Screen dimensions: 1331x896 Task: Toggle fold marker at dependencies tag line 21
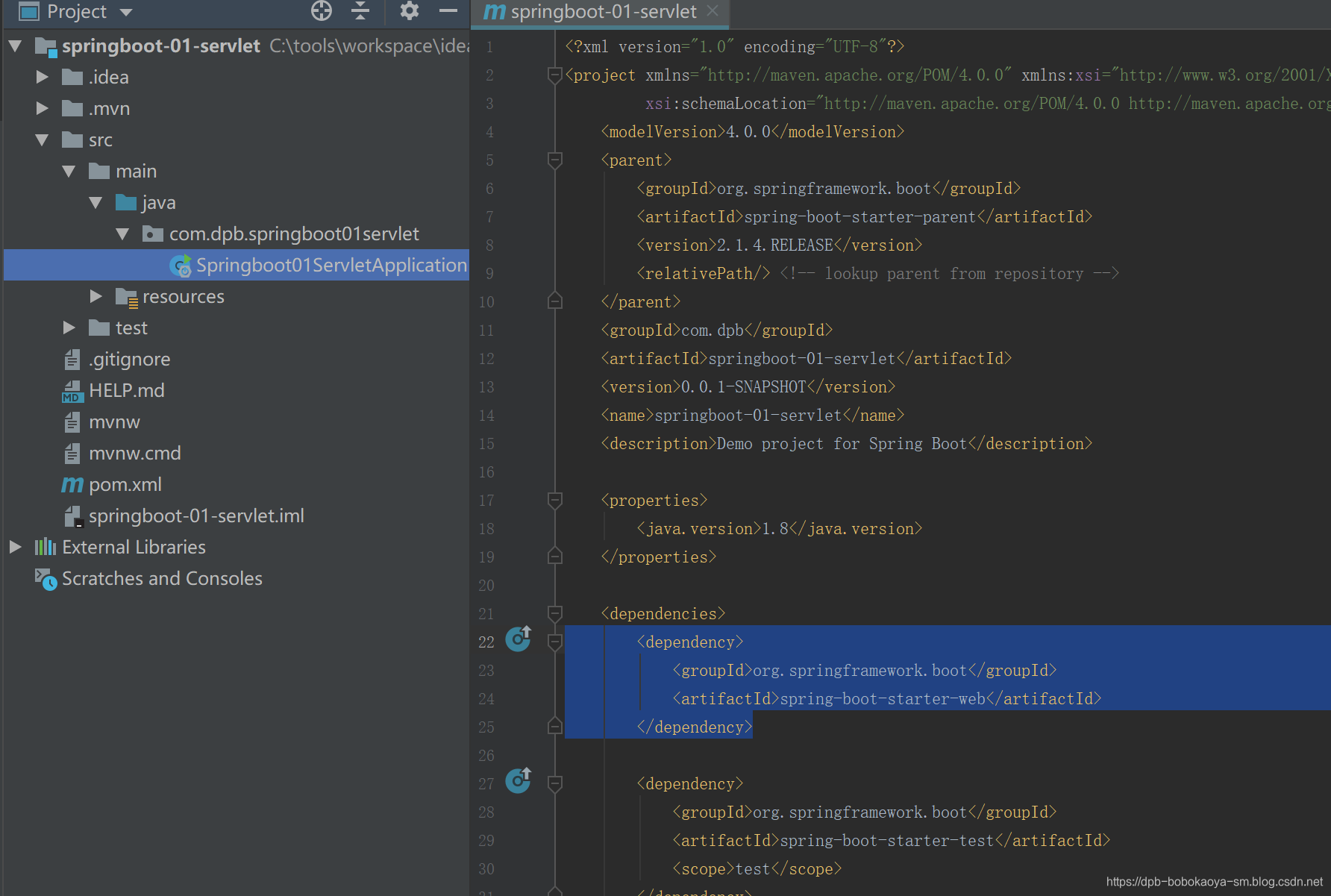(x=554, y=614)
